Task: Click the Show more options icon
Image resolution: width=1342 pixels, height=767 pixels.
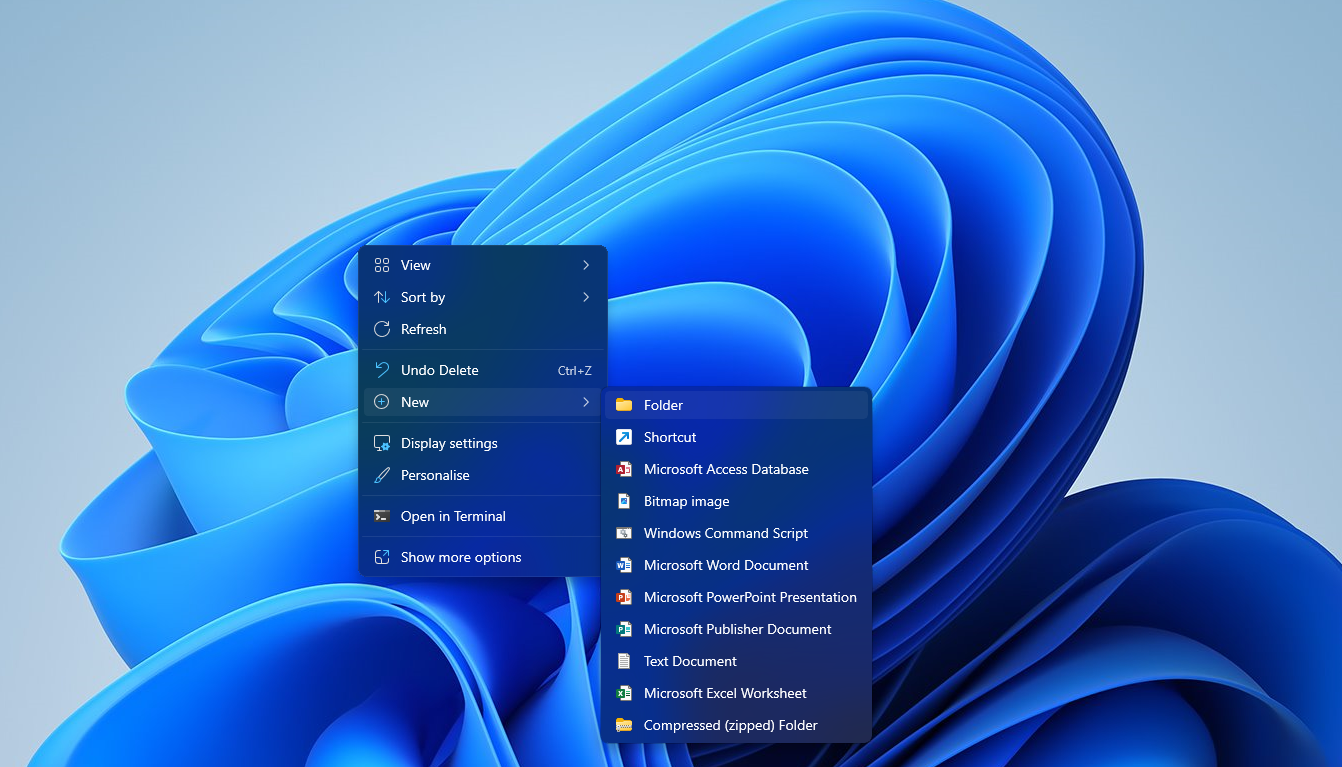Action: tap(381, 557)
